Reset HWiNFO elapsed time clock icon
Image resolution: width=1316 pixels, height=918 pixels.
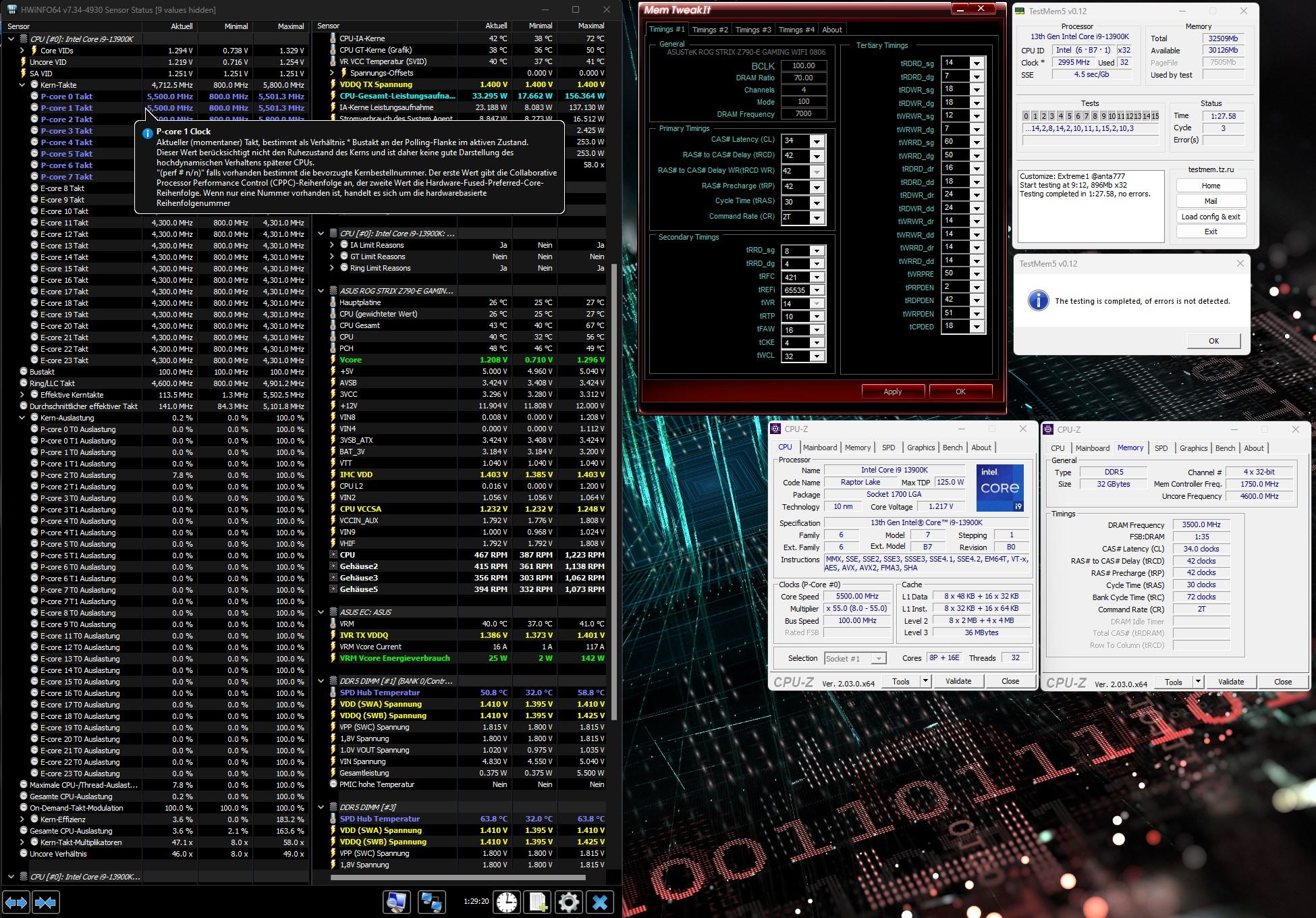pyautogui.click(x=507, y=902)
